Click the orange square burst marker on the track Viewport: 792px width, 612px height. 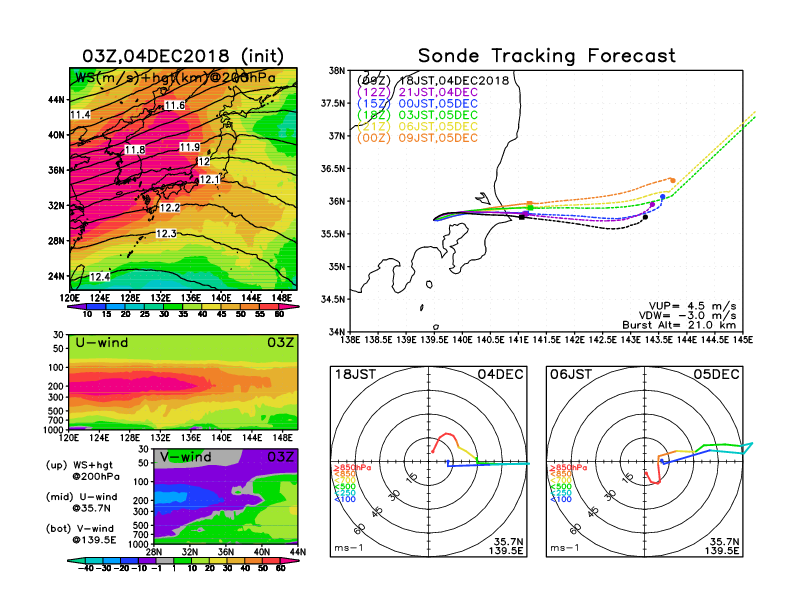529,204
